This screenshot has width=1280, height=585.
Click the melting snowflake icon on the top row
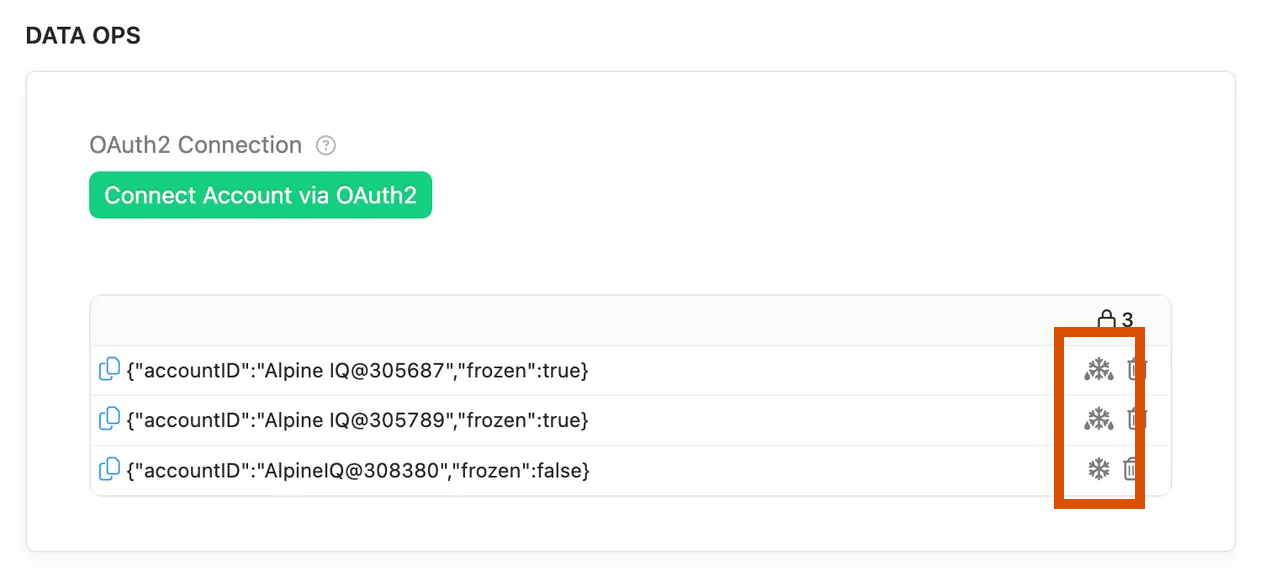coord(1097,370)
